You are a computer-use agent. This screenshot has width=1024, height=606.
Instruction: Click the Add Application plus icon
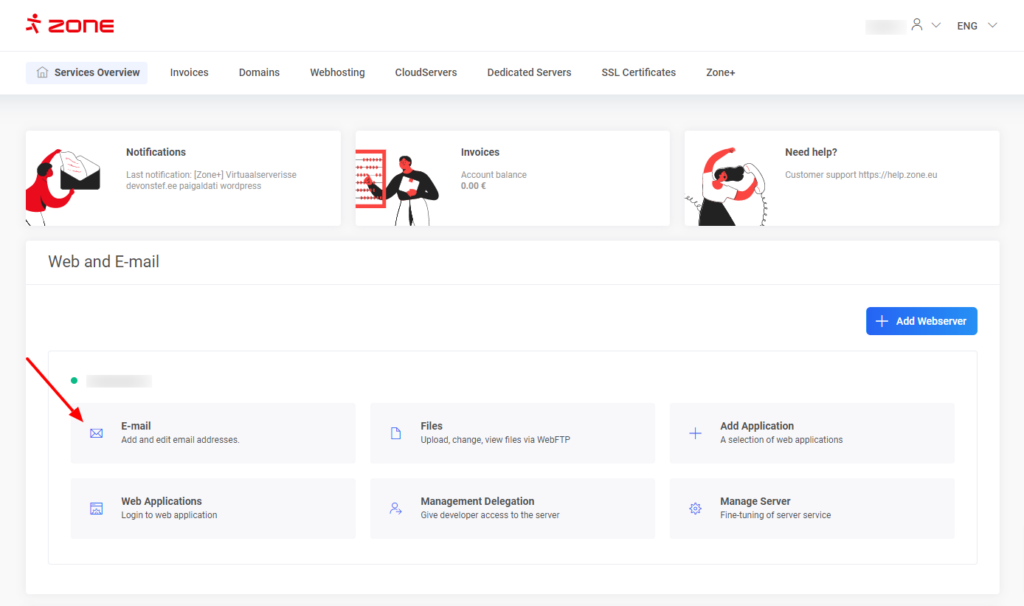(695, 433)
